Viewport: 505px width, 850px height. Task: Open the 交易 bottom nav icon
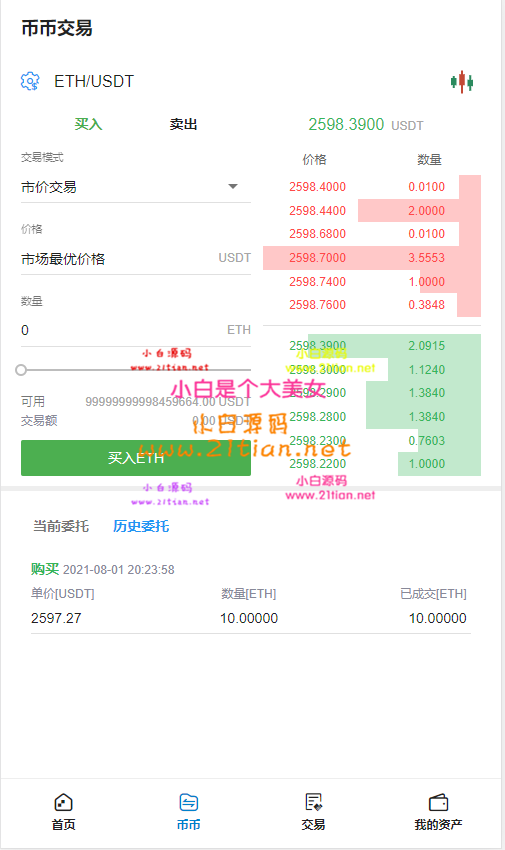coord(313,802)
